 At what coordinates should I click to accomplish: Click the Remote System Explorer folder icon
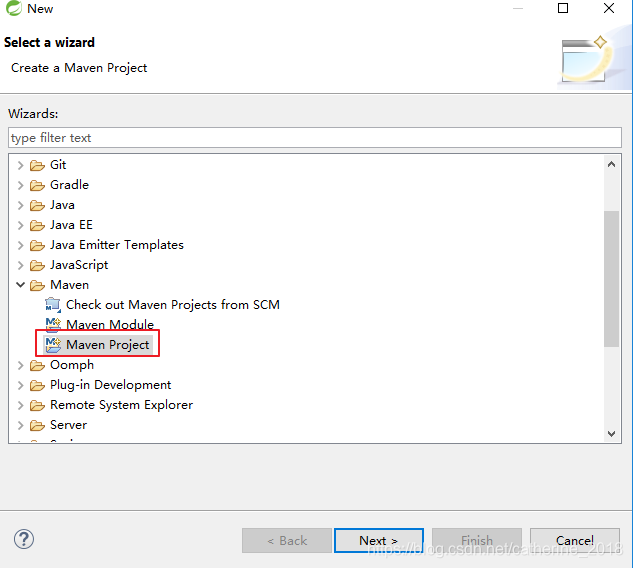37,405
